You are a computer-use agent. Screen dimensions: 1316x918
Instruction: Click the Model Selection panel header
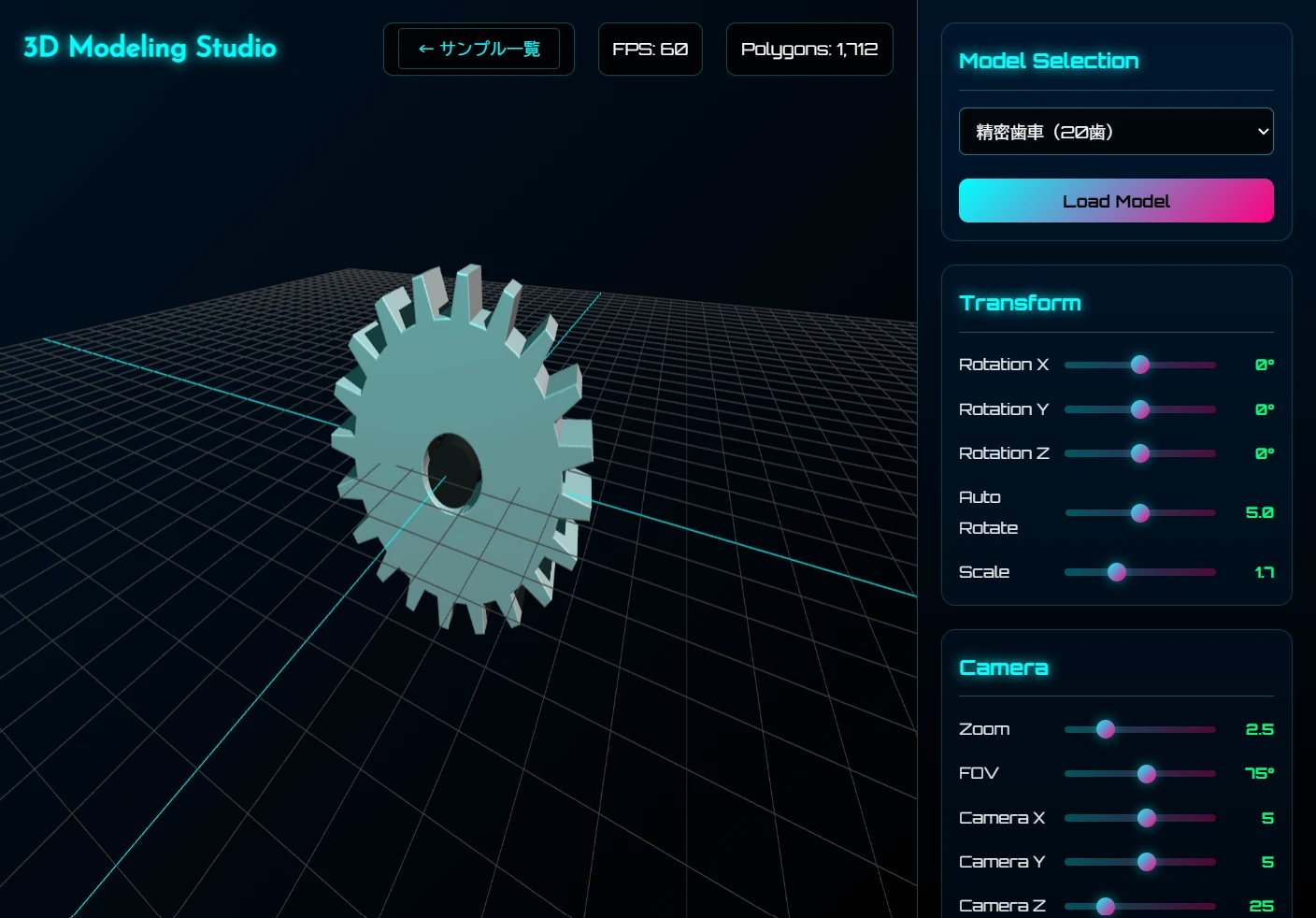point(1049,61)
